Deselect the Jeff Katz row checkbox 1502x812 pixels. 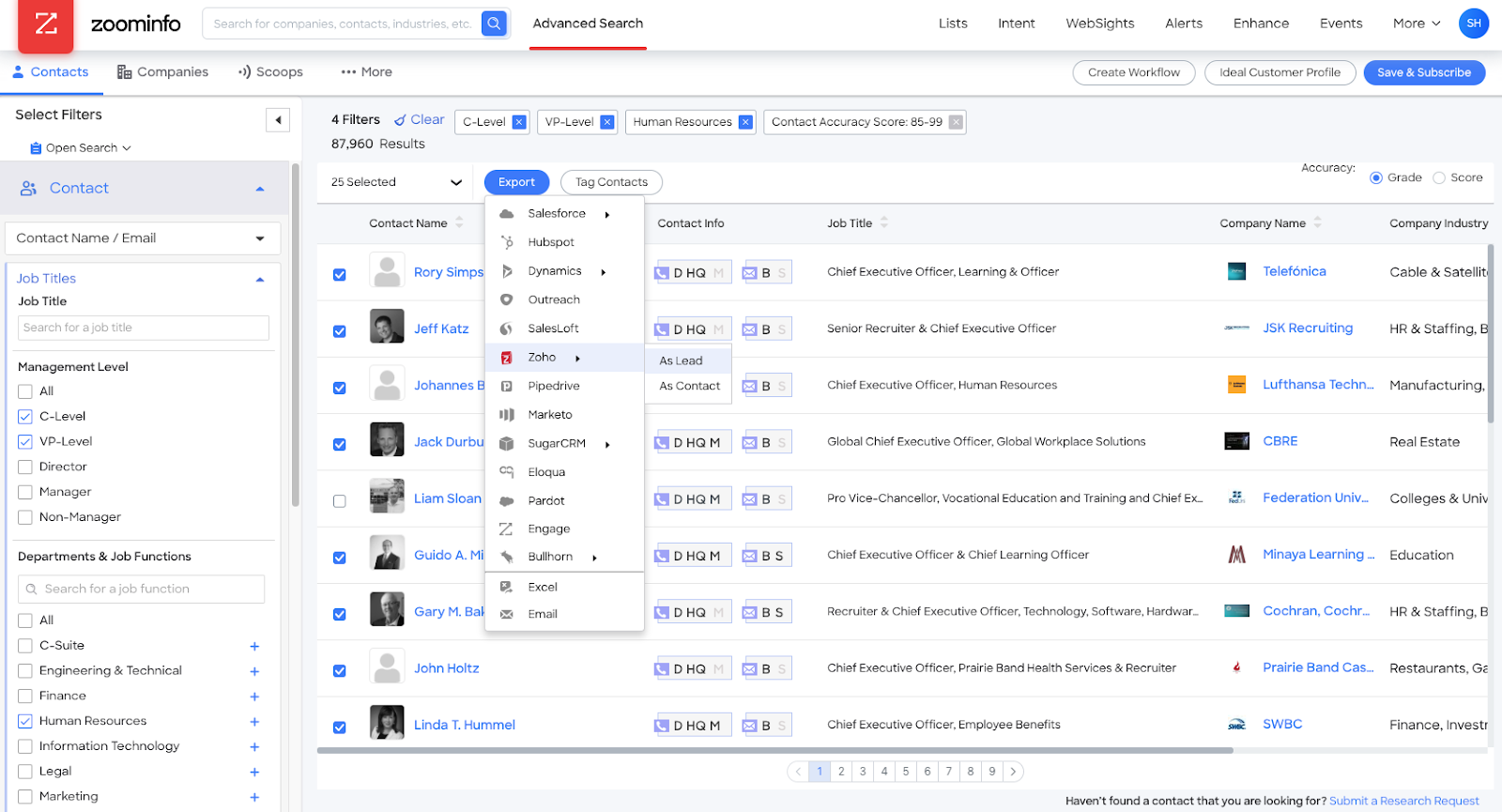[340, 331]
